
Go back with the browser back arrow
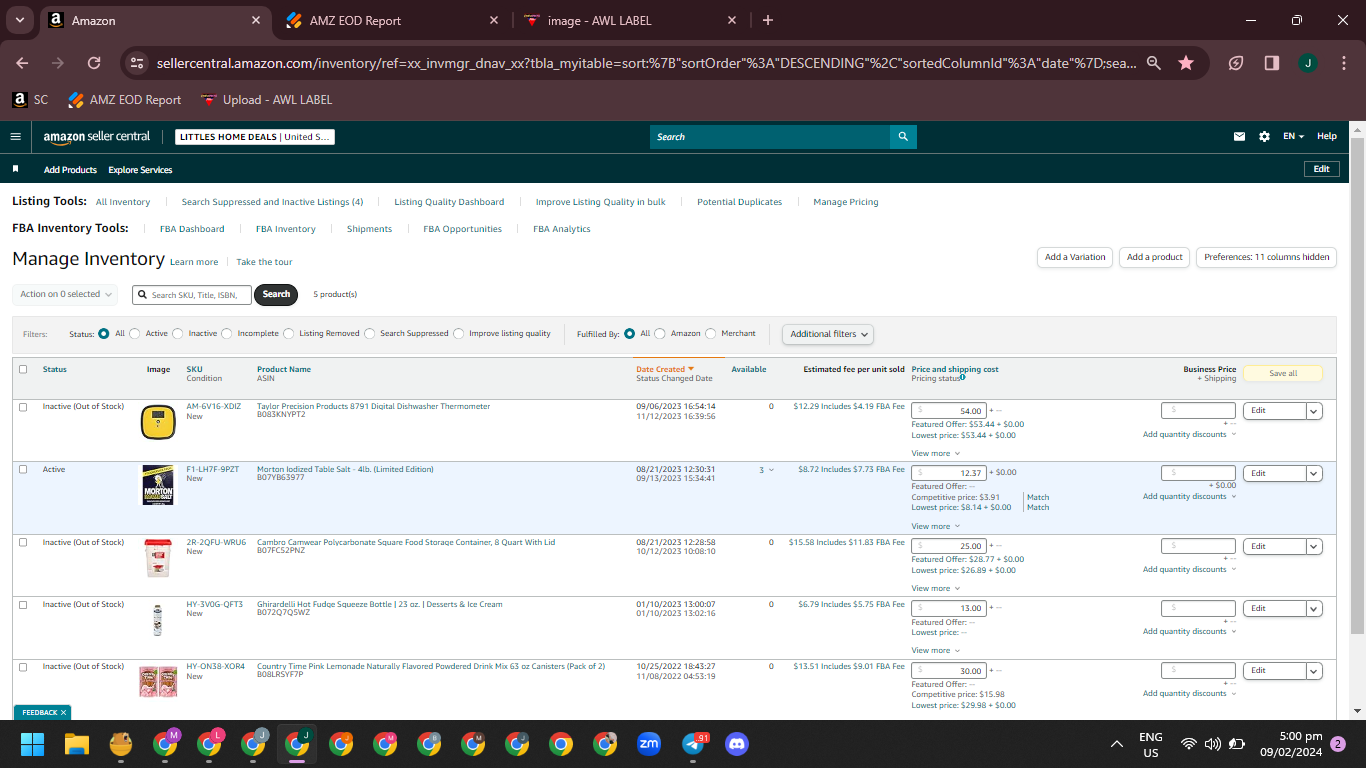(23, 63)
